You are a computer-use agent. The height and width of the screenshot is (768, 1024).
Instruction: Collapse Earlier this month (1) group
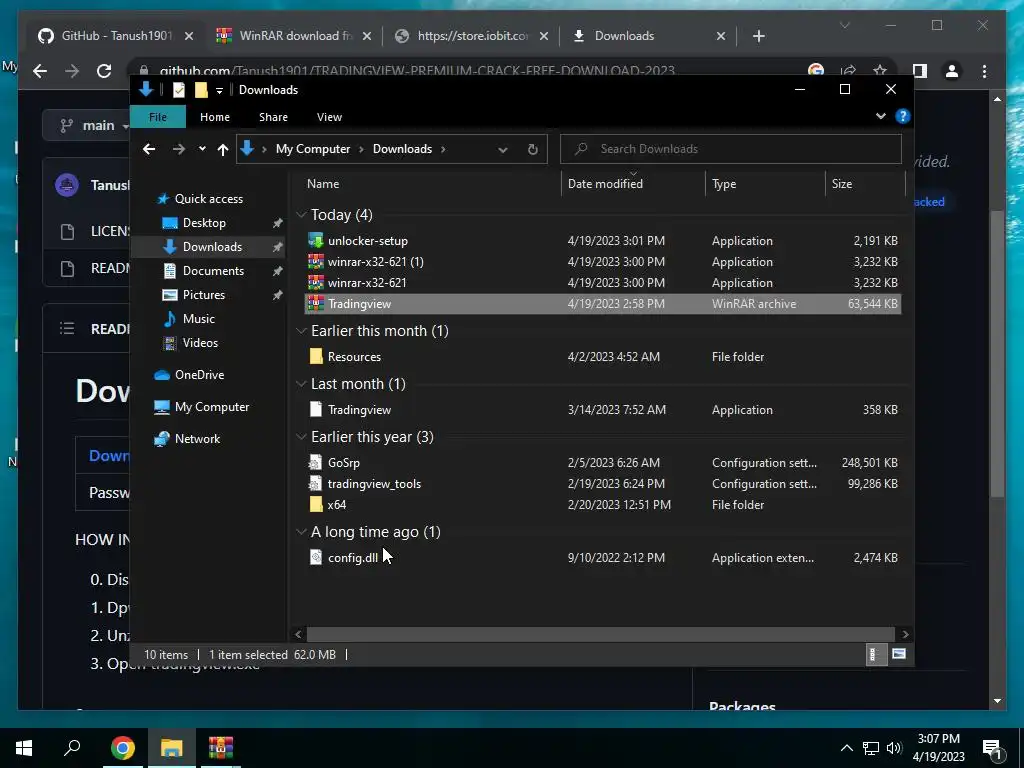tap(301, 330)
